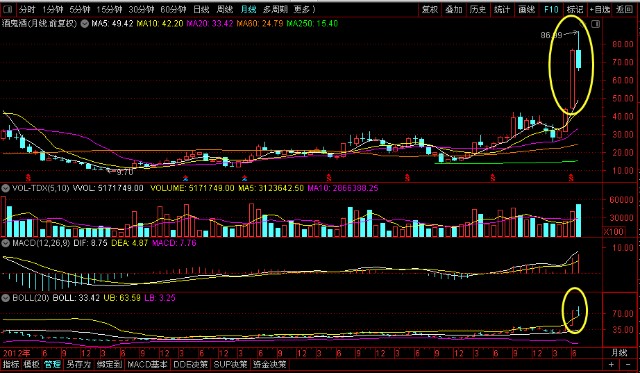This screenshot has width=640, height=373.
Task: Zoom in the chart with the plus button
Action: (611, 364)
